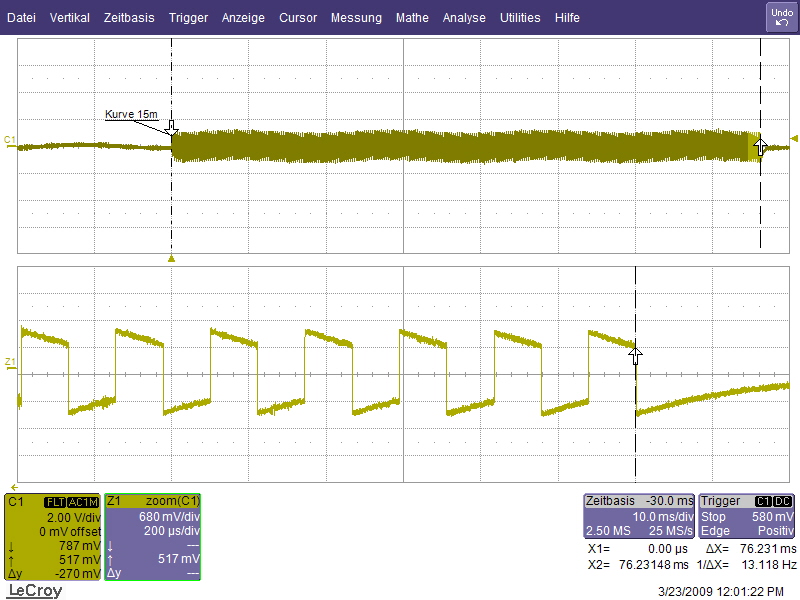Click the -30.0 ms delay value
Image resolution: width=800 pixels, height=600 pixels.
pyautogui.click(x=669, y=501)
